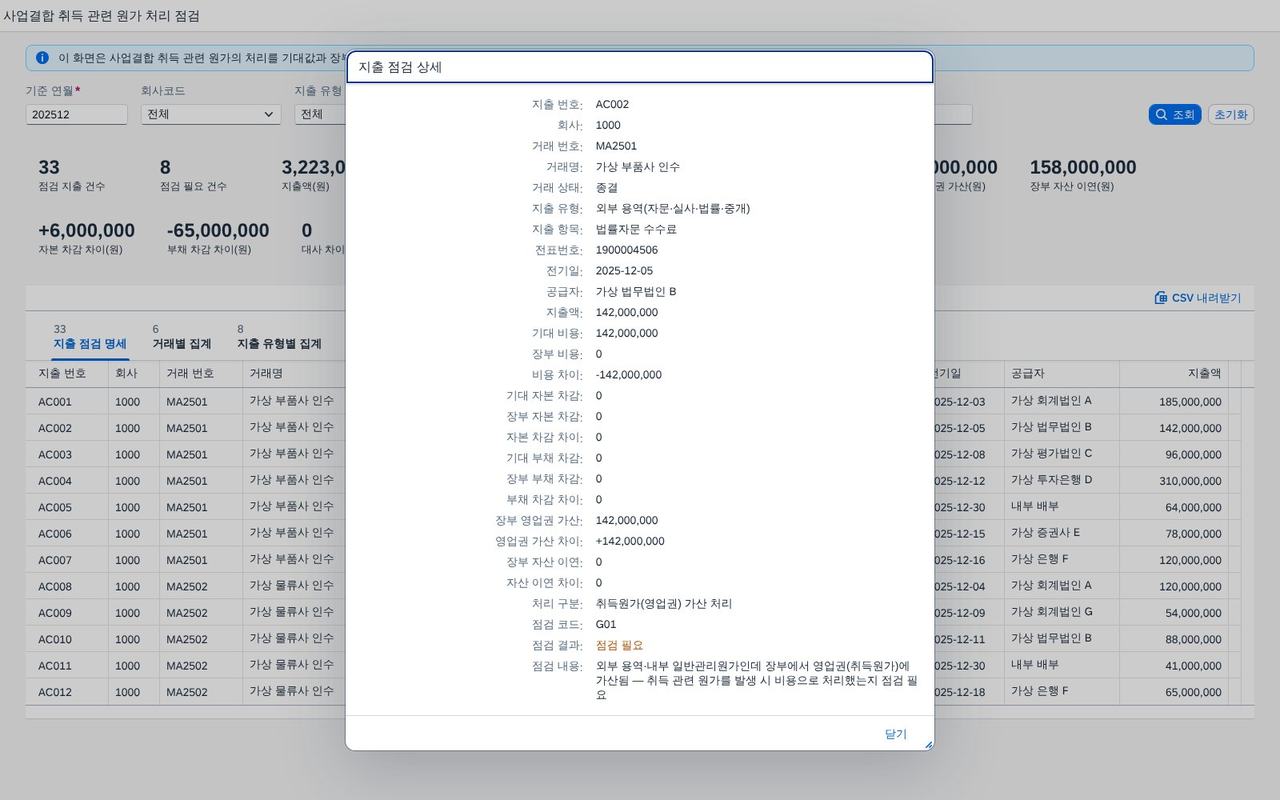Focus the 기준 연월 input field
The width and height of the screenshot is (1280, 800).
[x=77, y=114]
